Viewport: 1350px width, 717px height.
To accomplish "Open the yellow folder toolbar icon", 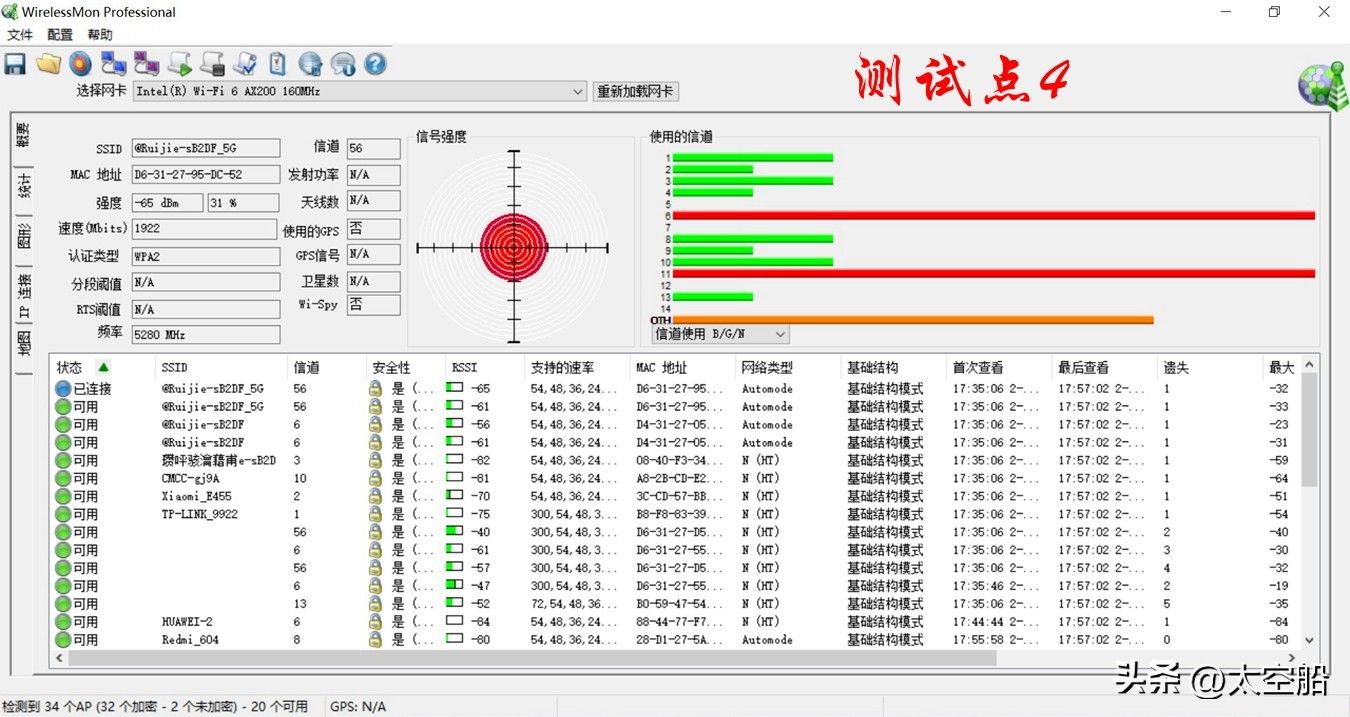I will [48, 65].
